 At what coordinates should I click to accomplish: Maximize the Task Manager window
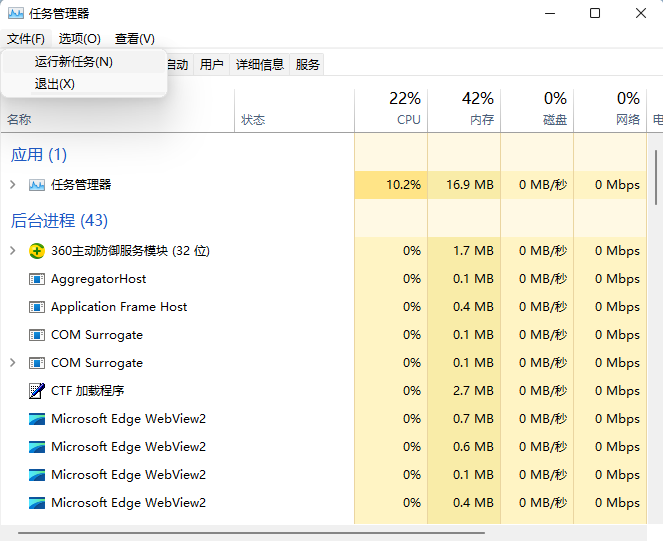click(595, 13)
